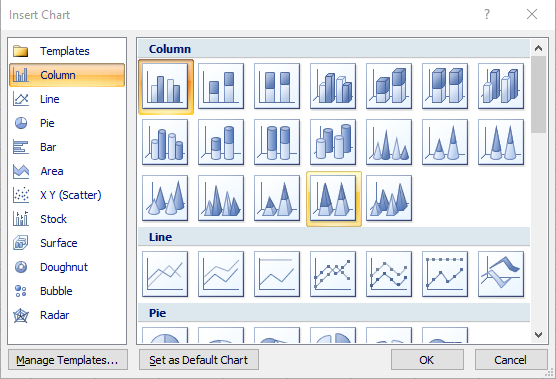Select the basic Line chart thumbnail
The width and height of the screenshot is (556, 379).
(165, 274)
